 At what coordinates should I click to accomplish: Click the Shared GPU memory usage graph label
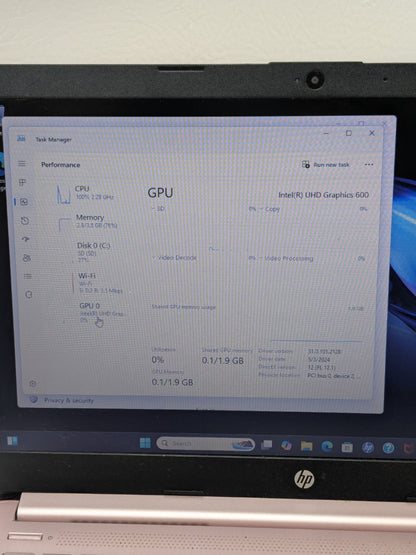pyautogui.click(x=184, y=307)
